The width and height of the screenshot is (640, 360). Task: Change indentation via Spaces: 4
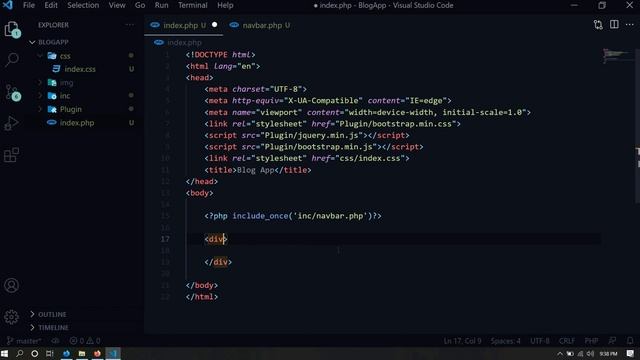505,340
